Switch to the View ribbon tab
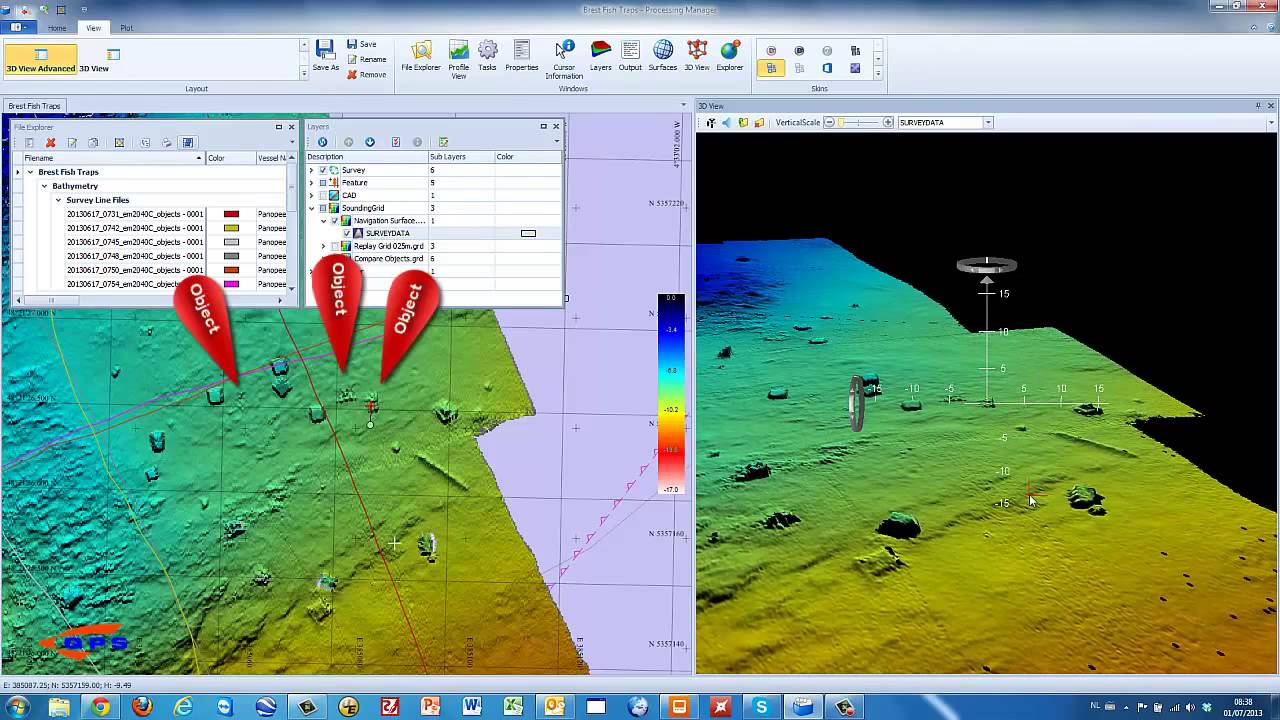 tap(93, 28)
